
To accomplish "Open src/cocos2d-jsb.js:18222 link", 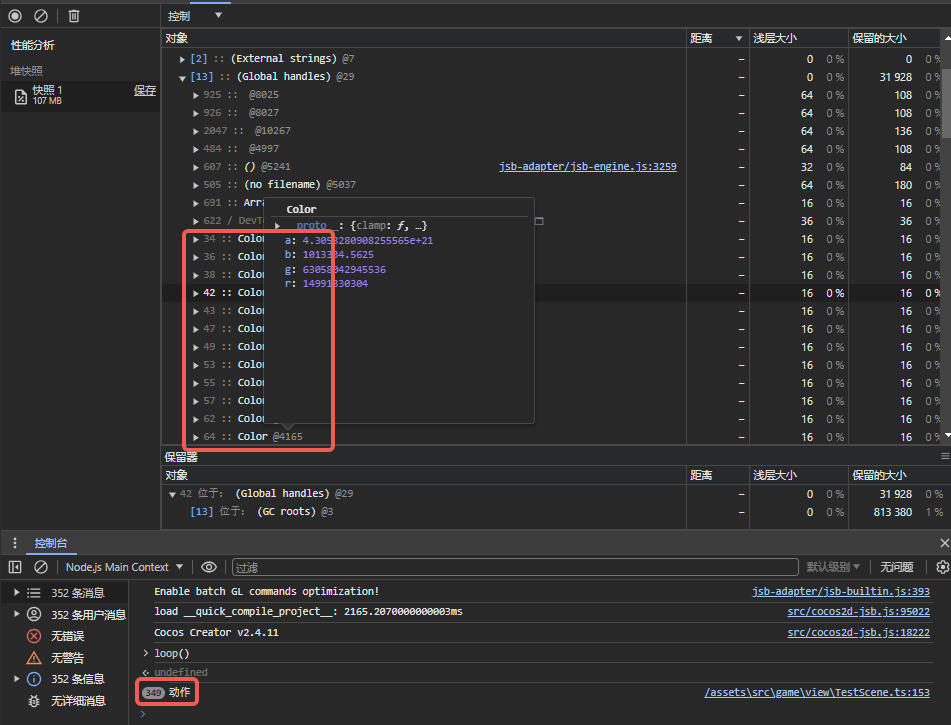I will [858, 632].
